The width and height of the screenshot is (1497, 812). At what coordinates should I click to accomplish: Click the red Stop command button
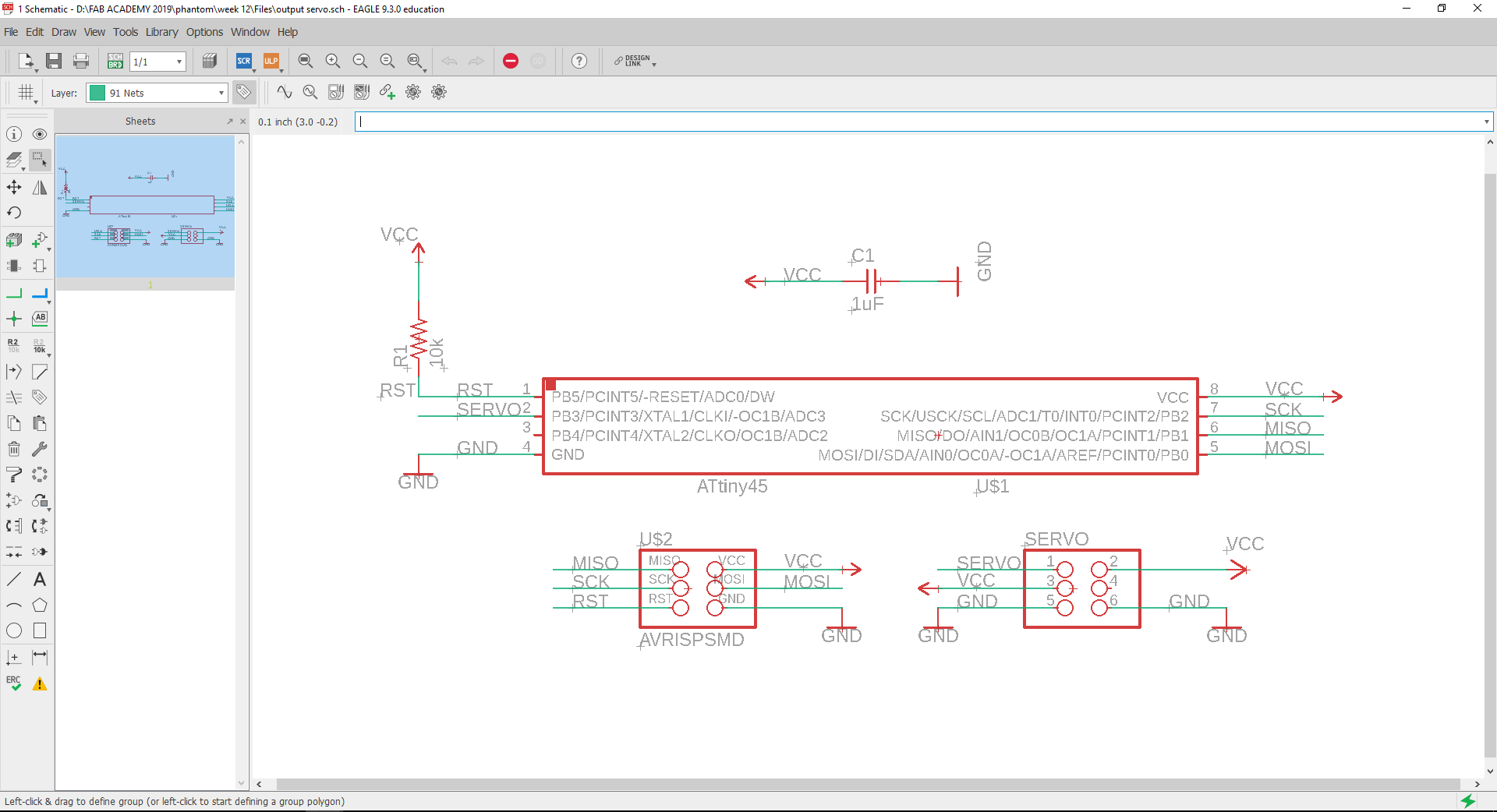coord(511,61)
